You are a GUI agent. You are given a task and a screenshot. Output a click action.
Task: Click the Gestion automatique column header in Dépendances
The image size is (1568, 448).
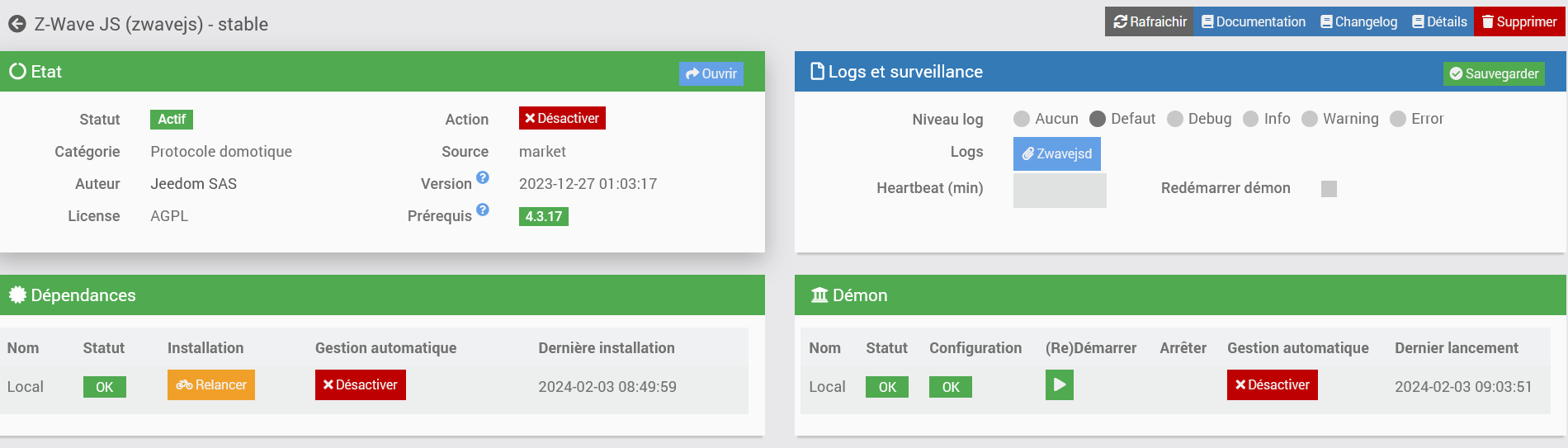[x=385, y=348]
